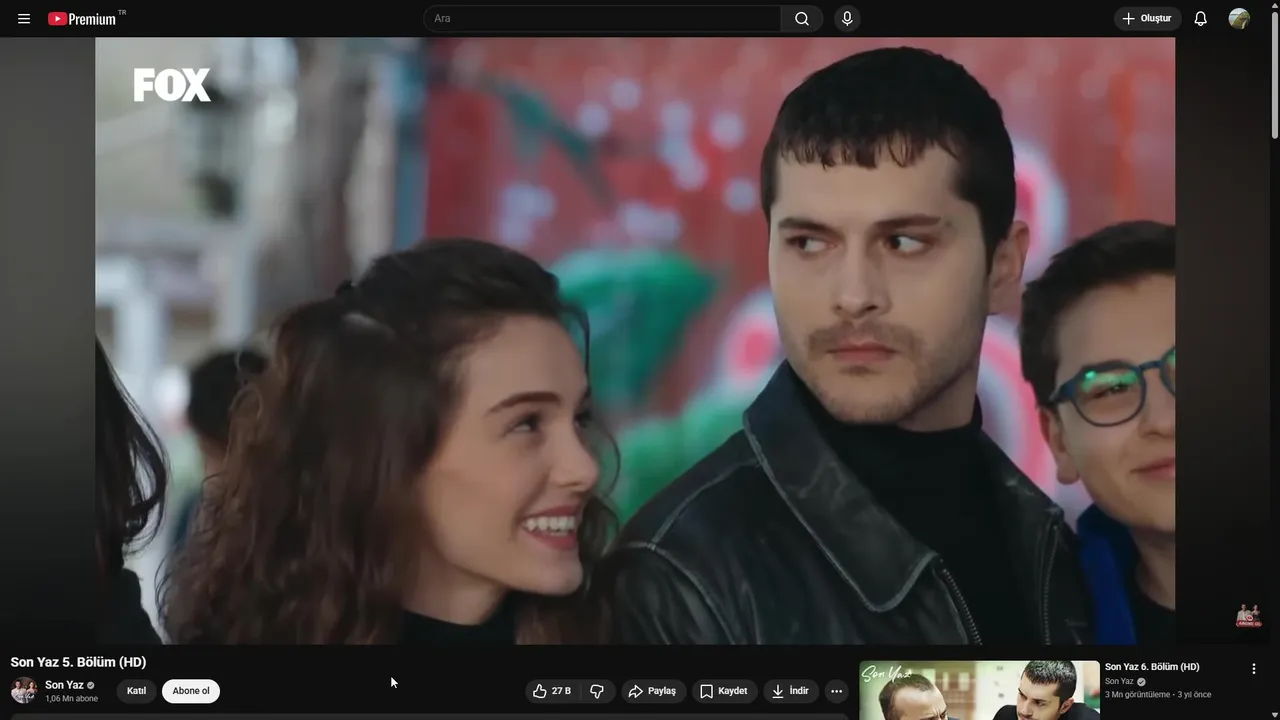Like the video showing 27 B
Image resolution: width=1280 pixels, height=720 pixels.
click(x=553, y=691)
